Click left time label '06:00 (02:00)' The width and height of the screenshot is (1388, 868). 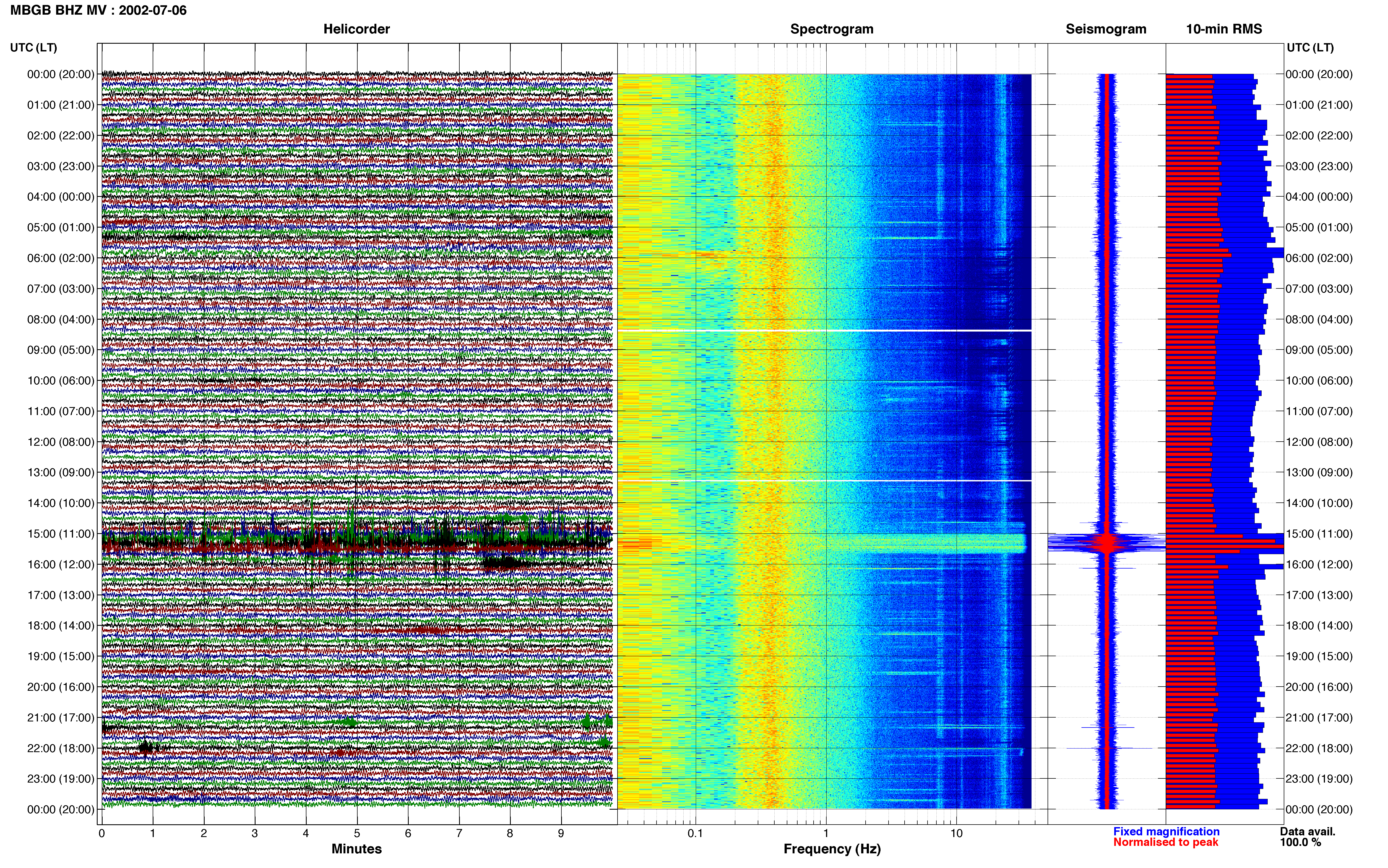[x=61, y=258]
